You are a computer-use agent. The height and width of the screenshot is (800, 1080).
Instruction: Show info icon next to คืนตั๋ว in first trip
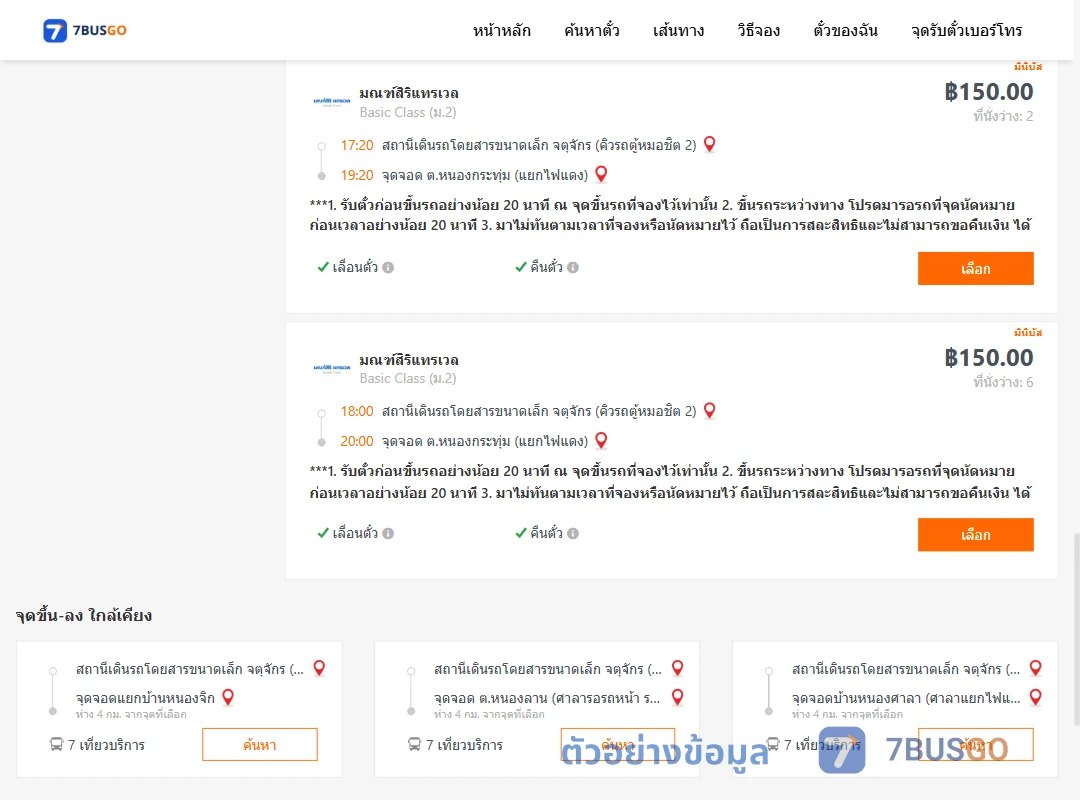pos(573,267)
